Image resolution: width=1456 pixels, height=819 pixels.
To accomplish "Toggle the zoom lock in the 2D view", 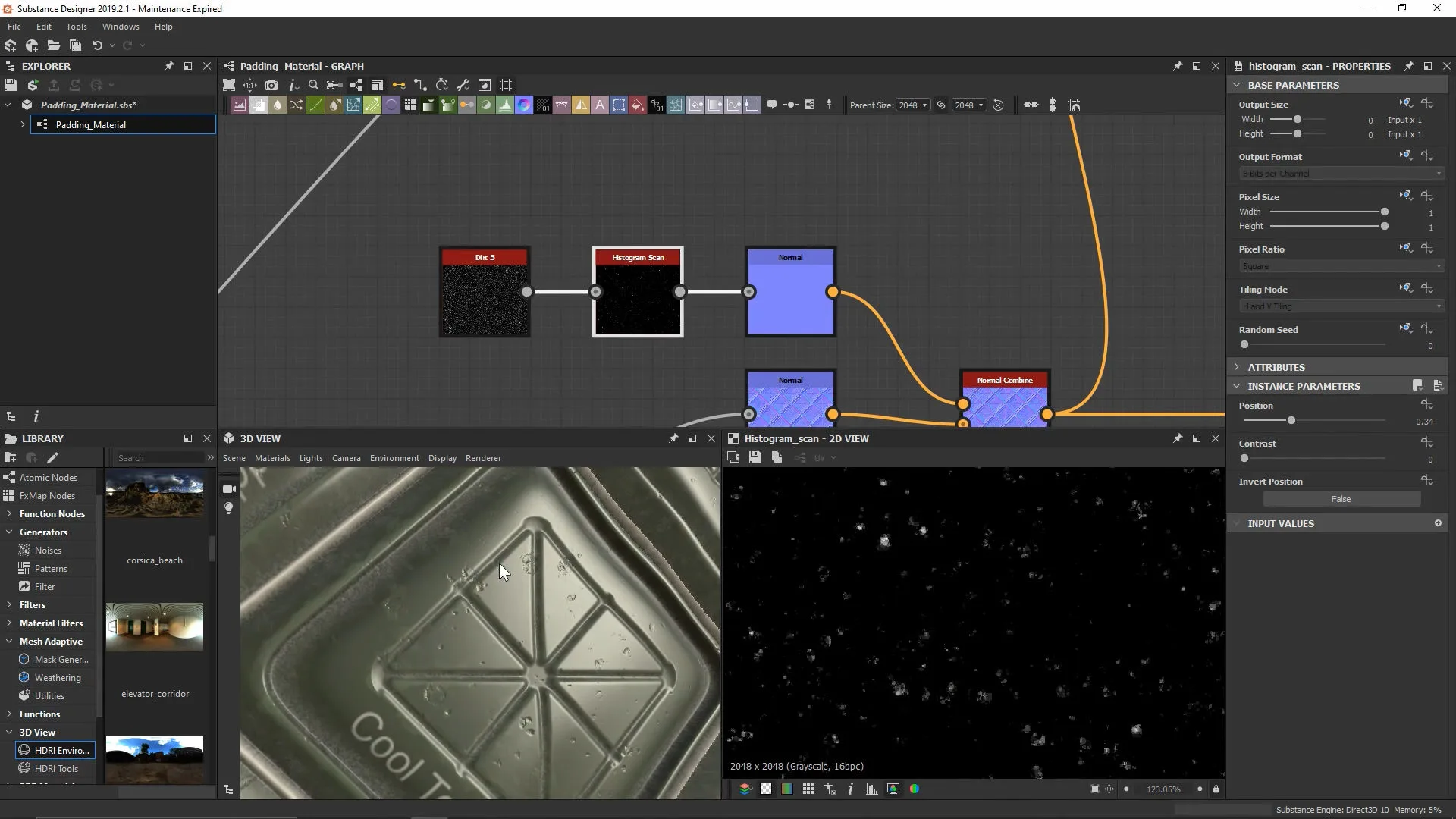I will coord(1216,789).
